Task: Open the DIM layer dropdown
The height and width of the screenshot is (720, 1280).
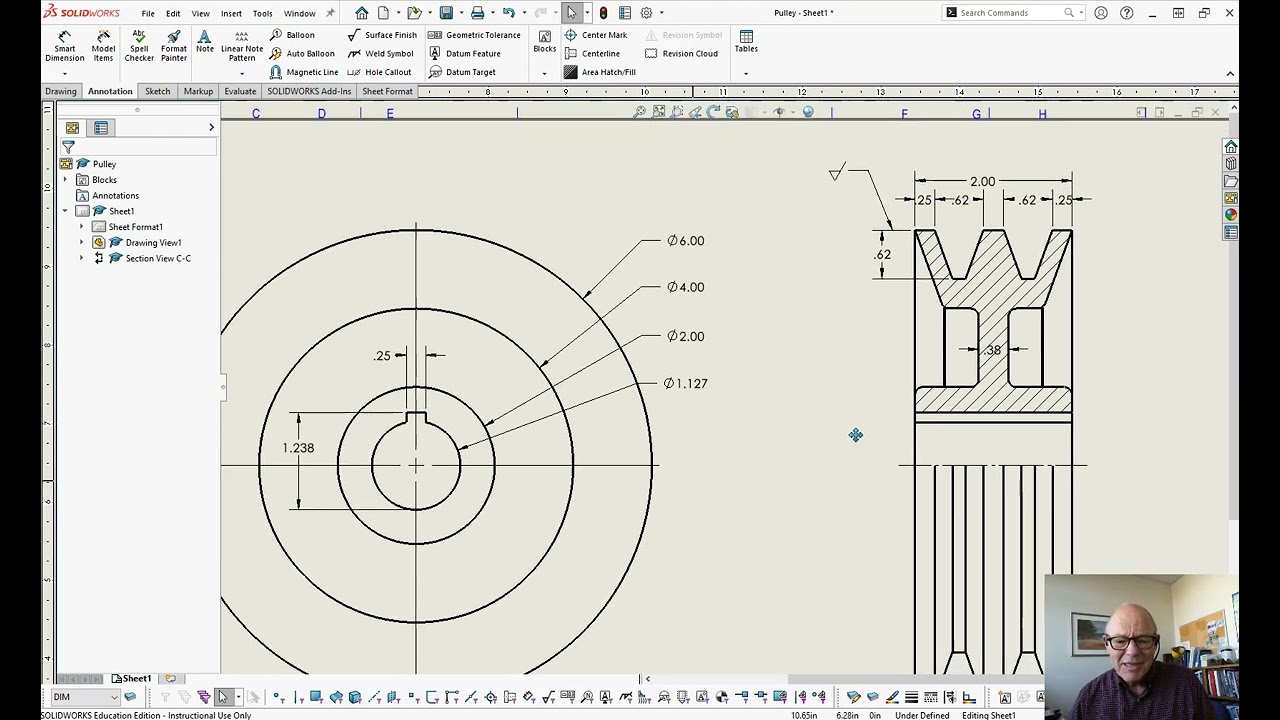Action: (x=114, y=697)
